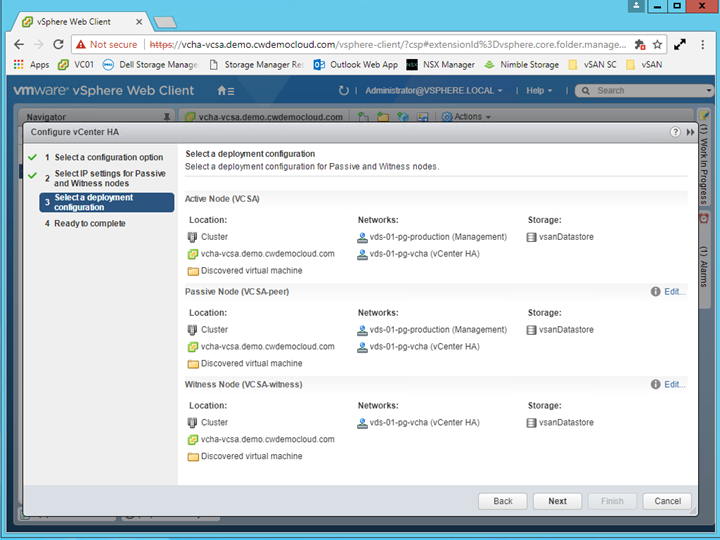Go forward in browser history
The image size is (720, 540).
(x=39, y=45)
